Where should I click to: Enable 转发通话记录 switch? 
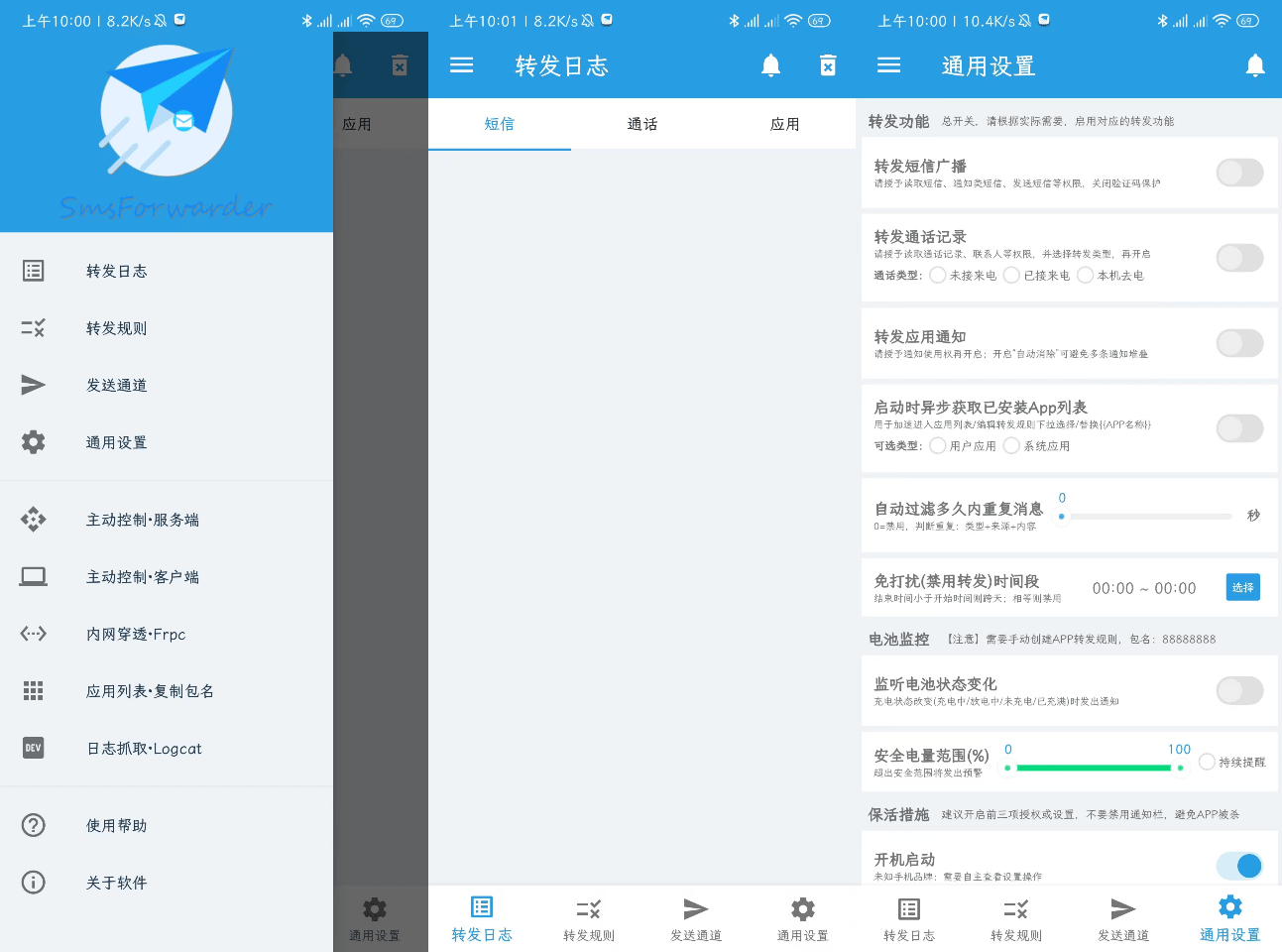tap(1239, 258)
